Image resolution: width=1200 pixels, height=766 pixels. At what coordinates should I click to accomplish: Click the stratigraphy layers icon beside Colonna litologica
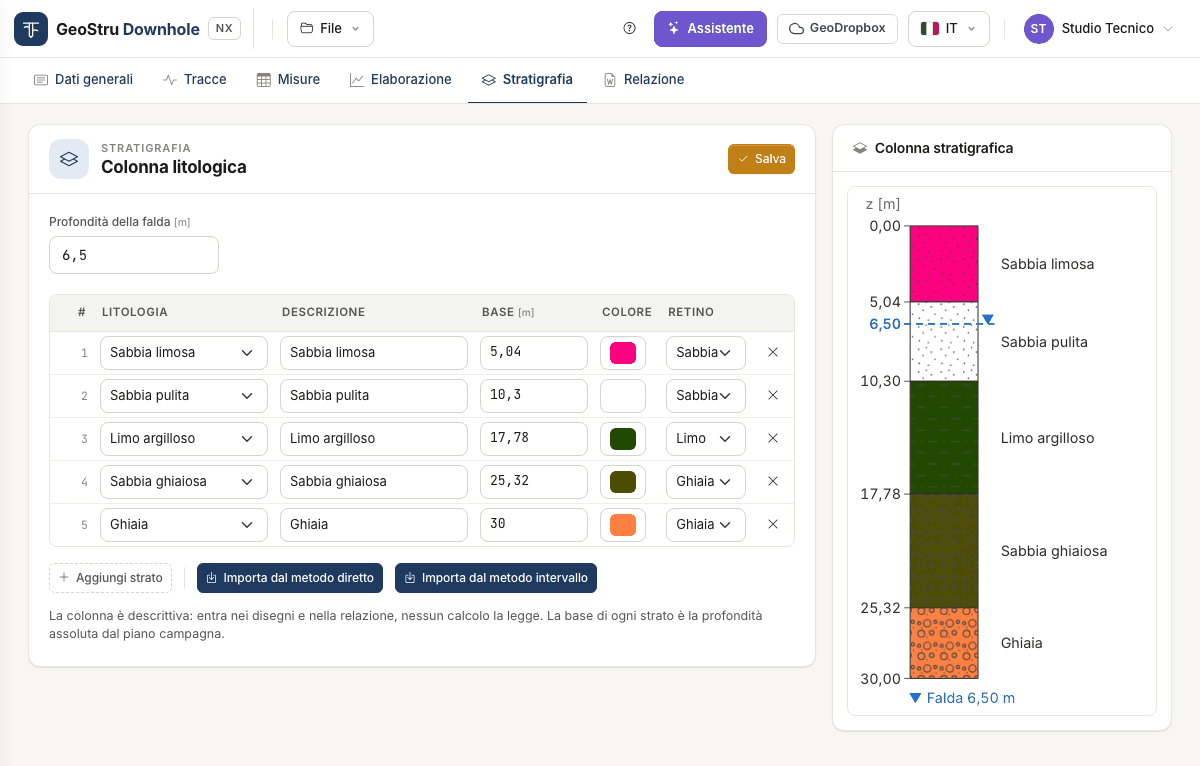click(69, 159)
